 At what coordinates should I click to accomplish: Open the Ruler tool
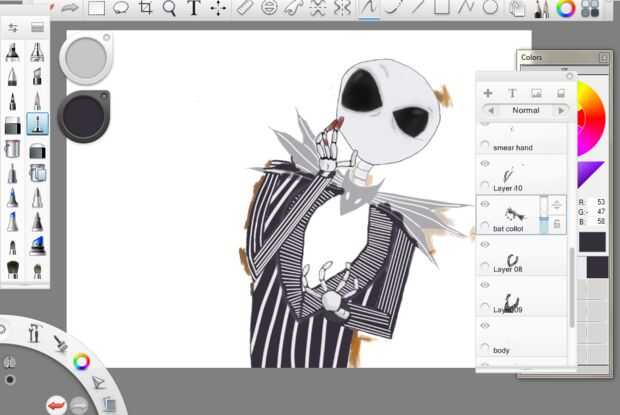[244, 8]
